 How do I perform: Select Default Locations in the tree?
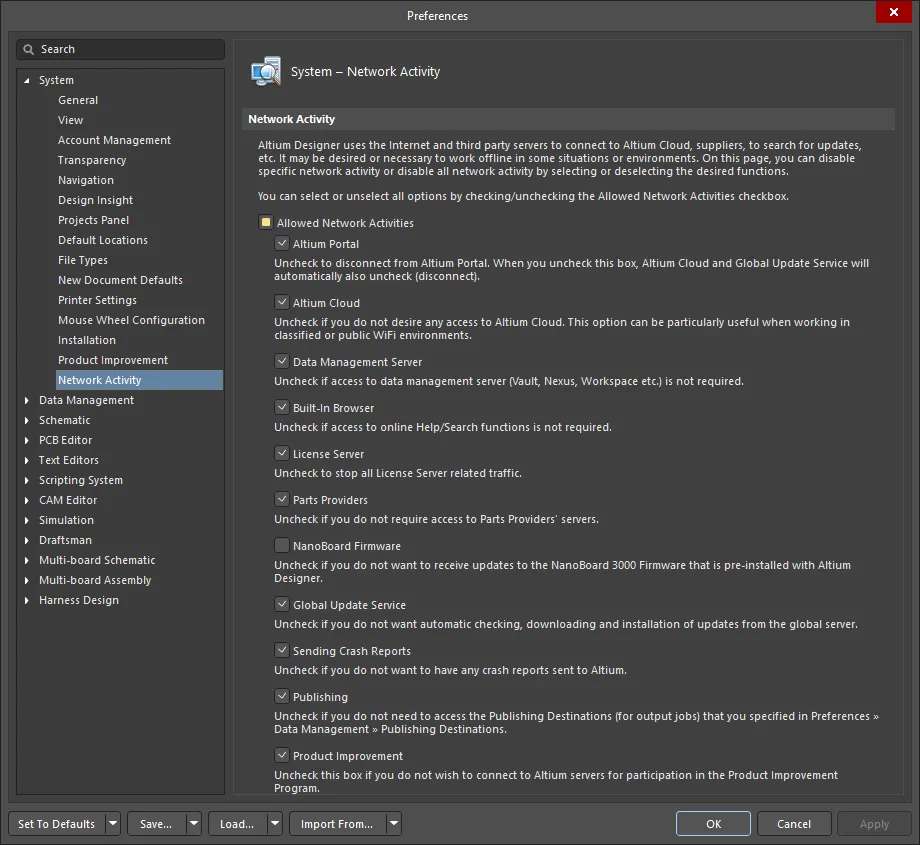point(103,239)
